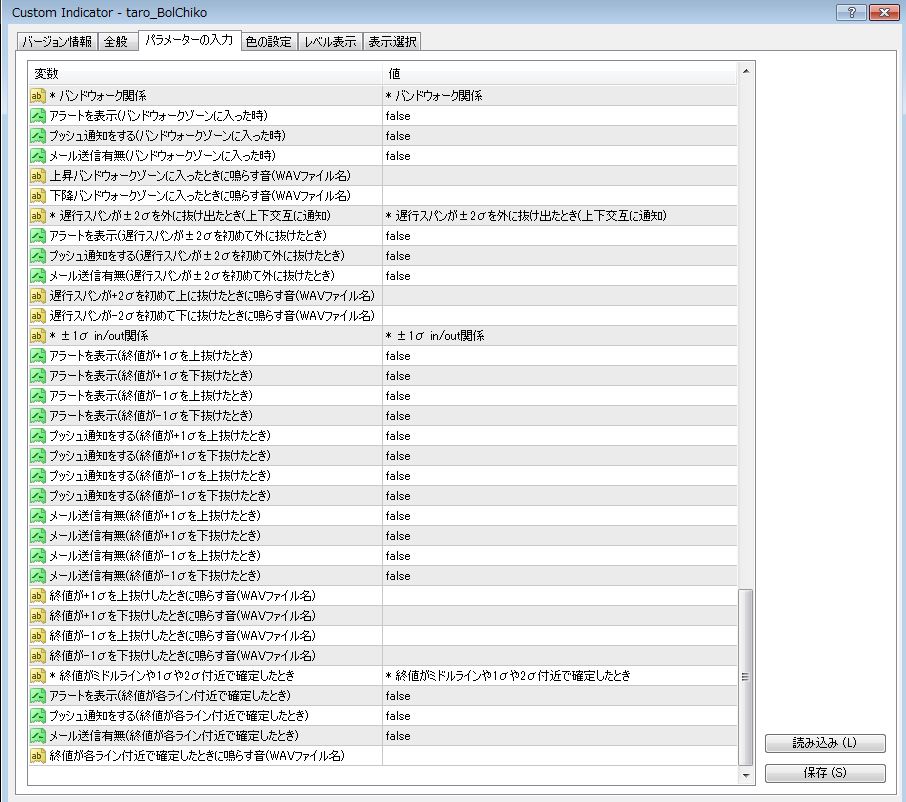The width and height of the screenshot is (906, 802).
Task: Click the scrollbar up arrow
Action: tap(746, 71)
